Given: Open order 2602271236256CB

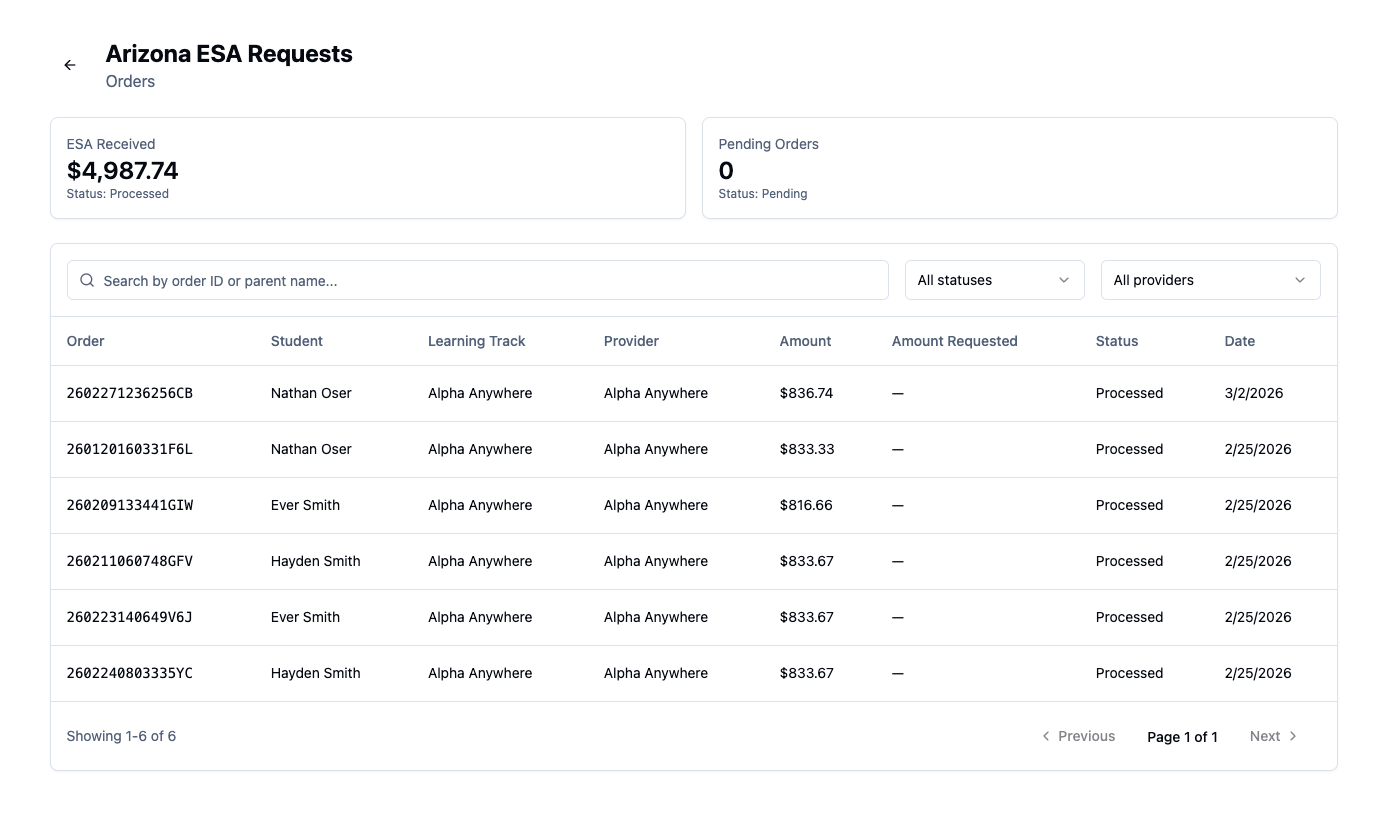Looking at the screenshot, I should 130,393.
